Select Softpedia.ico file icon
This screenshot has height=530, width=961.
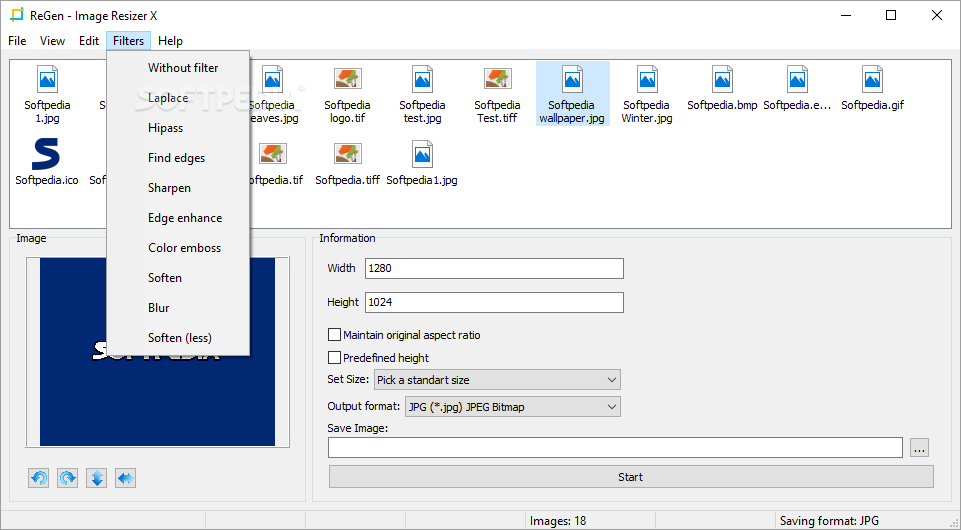tap(47, 154)
